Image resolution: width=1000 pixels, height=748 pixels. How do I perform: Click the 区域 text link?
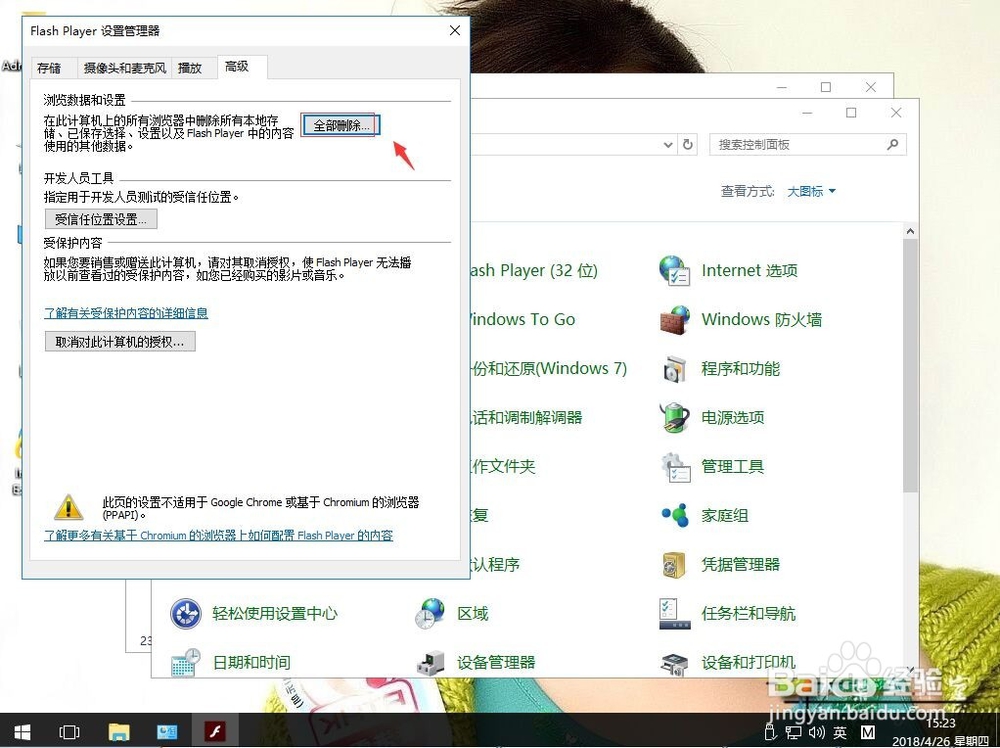473,613
